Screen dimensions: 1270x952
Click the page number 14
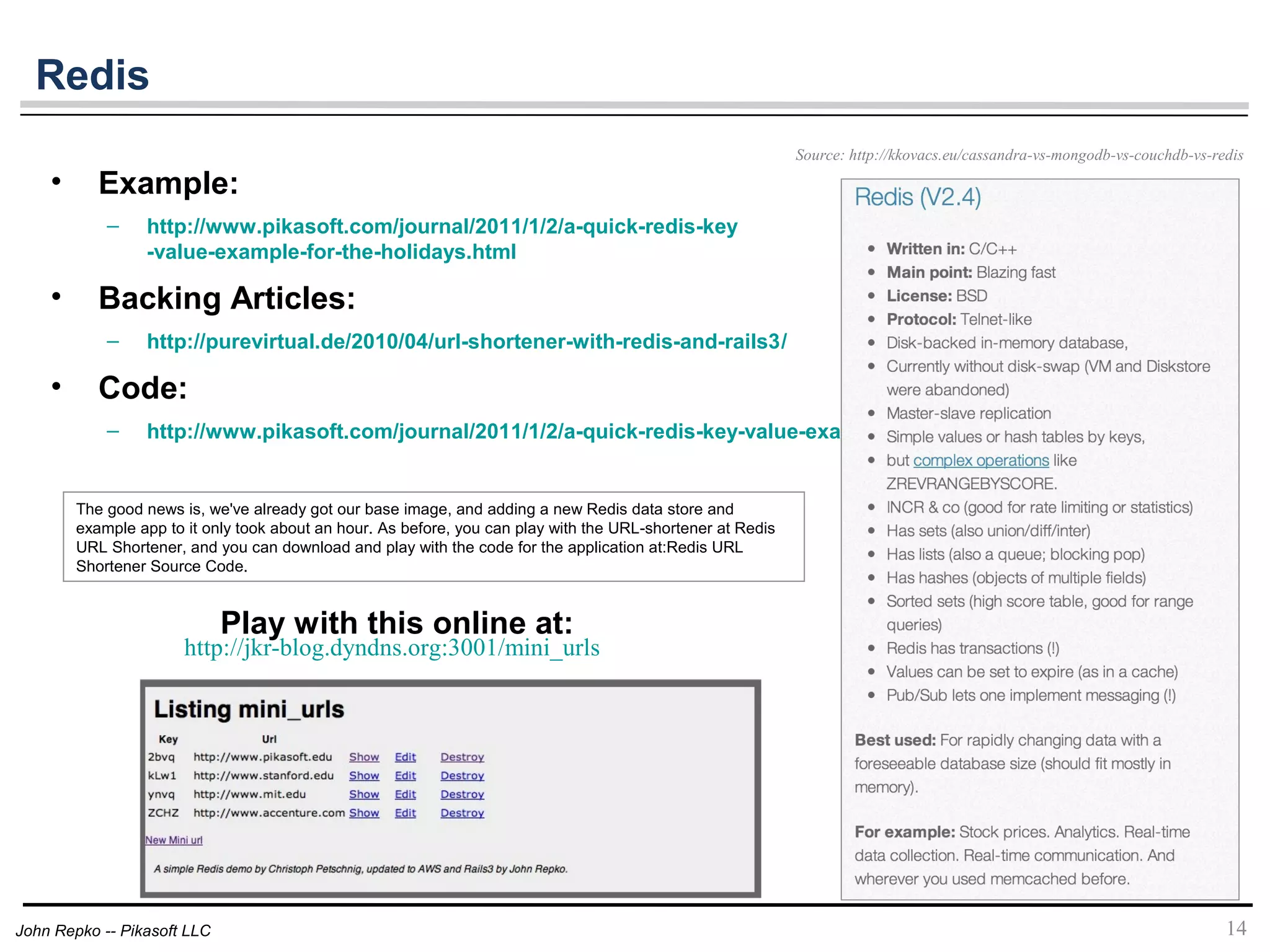1236,928
